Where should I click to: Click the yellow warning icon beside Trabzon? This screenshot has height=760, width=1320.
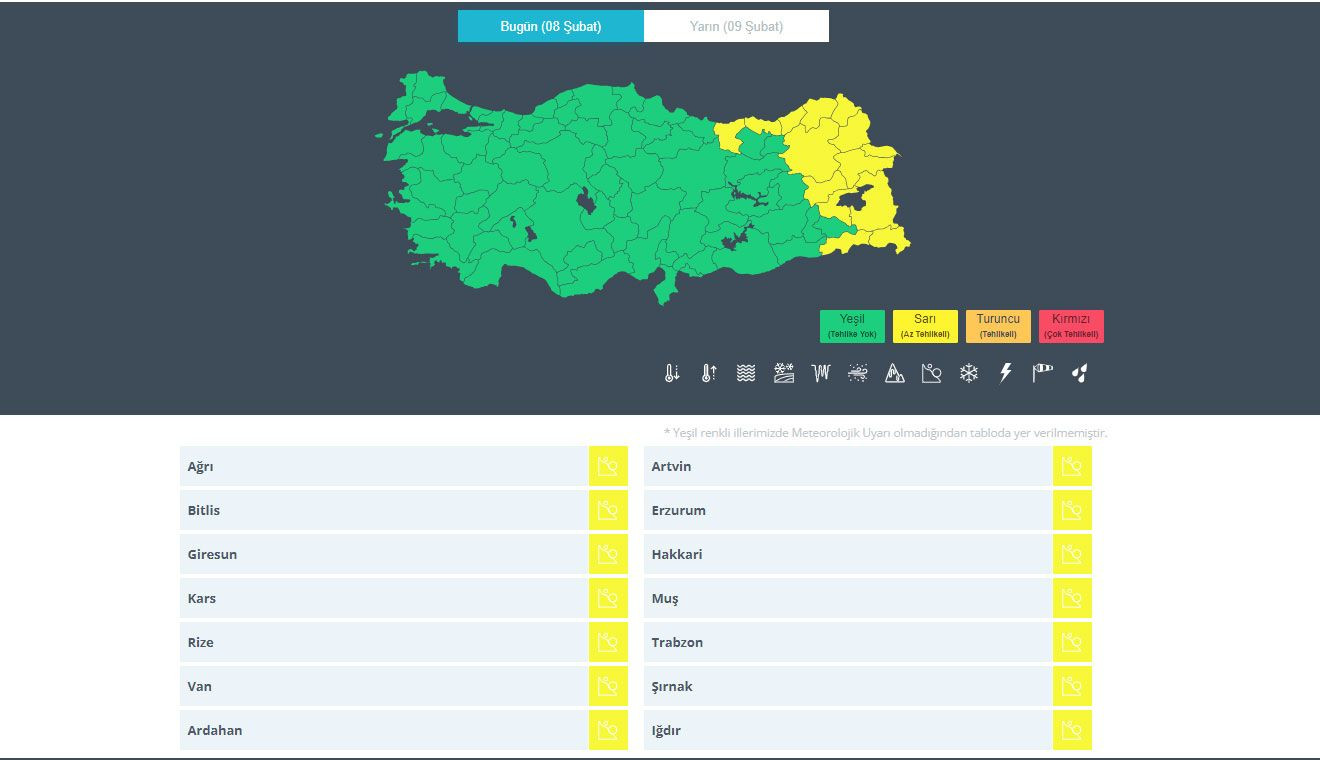(x=1072, y=642)
